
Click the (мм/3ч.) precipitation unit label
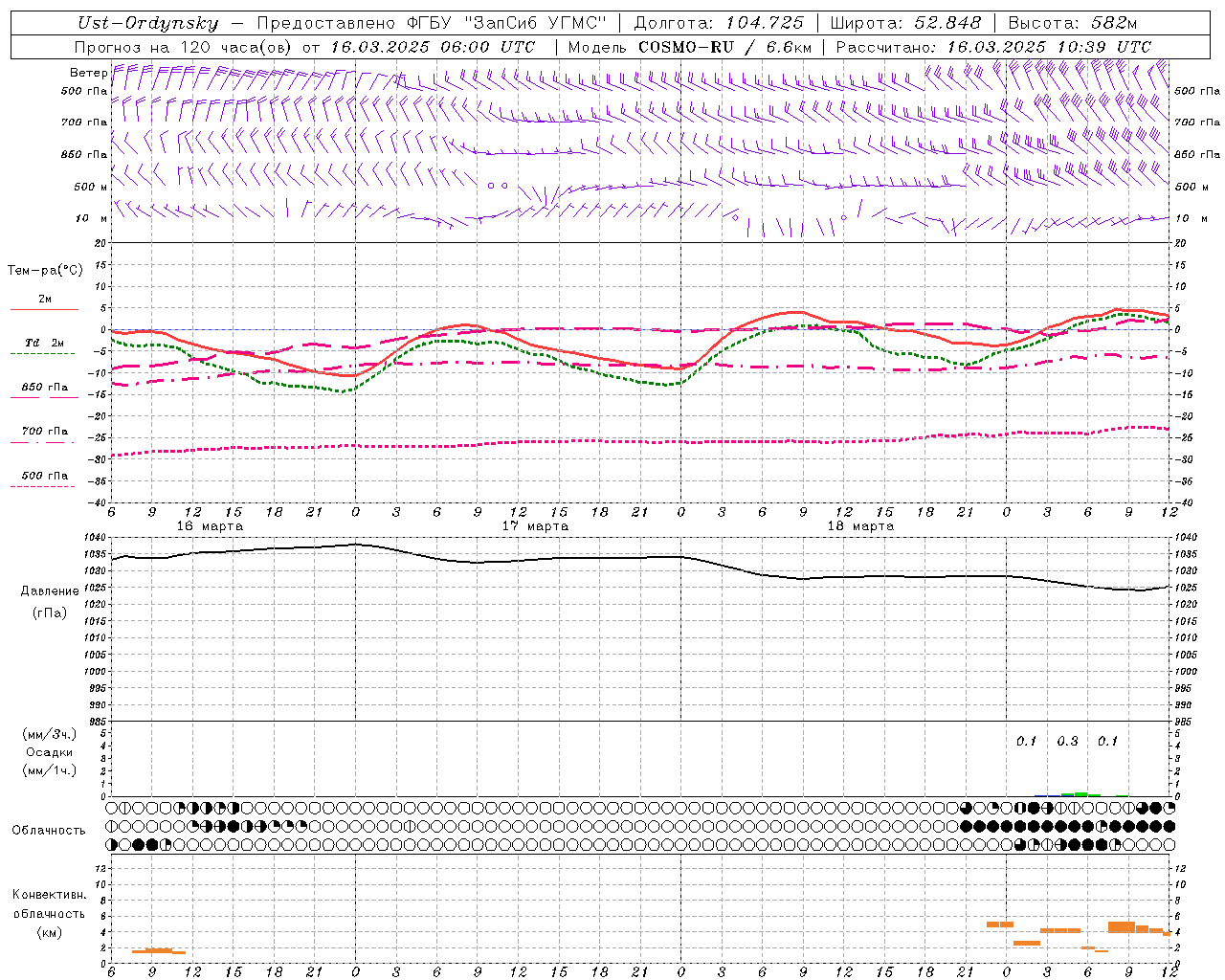[x=50, y=734]
